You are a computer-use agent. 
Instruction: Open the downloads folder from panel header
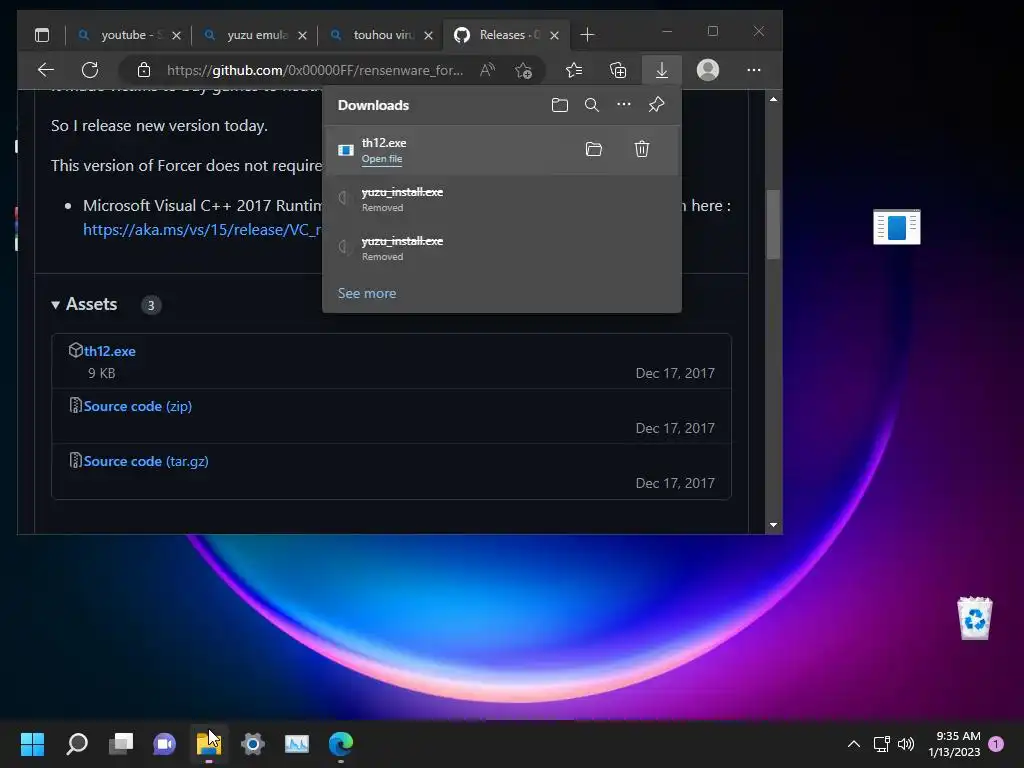(560, 105)
